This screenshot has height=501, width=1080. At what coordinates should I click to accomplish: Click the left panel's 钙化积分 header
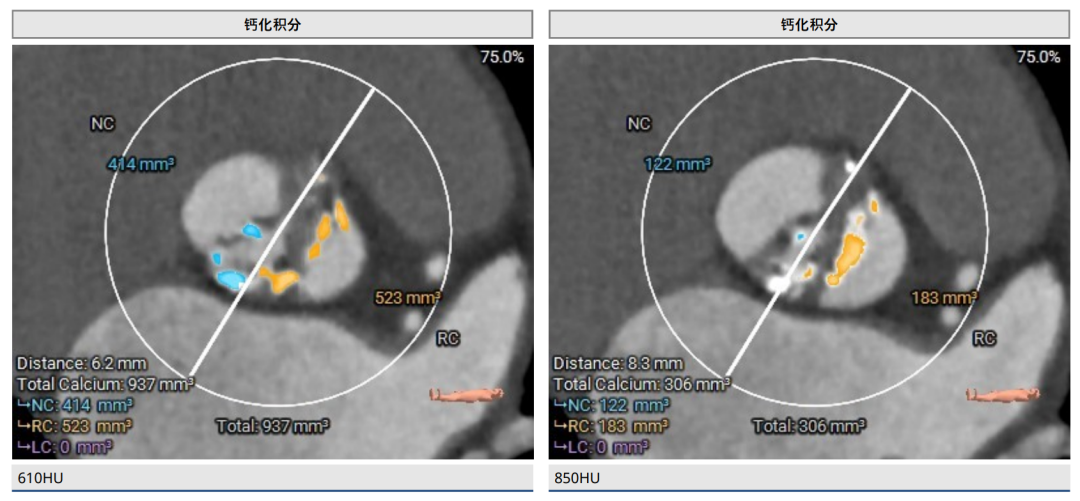tap(273, 25)
